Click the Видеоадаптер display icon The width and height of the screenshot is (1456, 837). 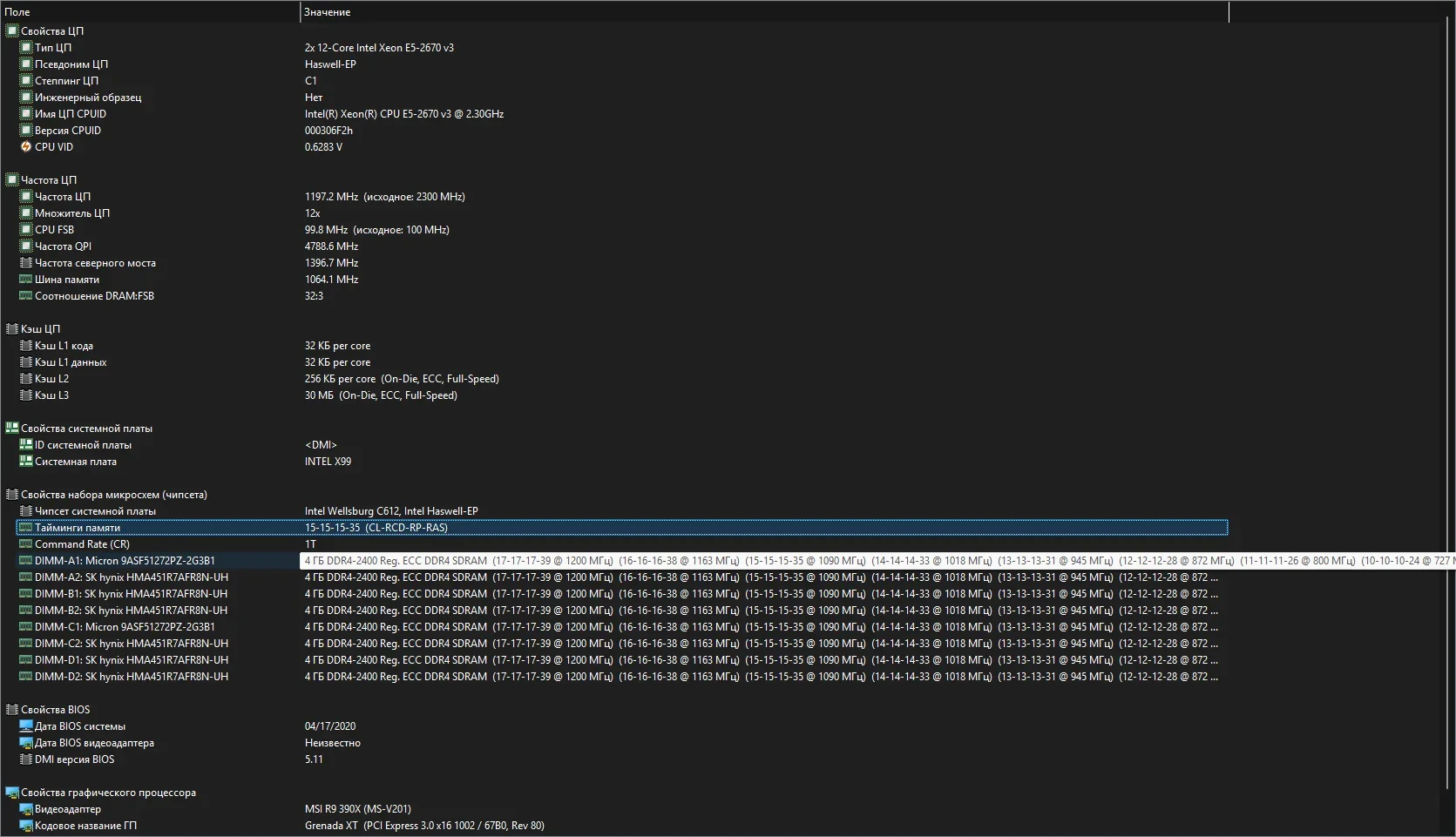26,809
